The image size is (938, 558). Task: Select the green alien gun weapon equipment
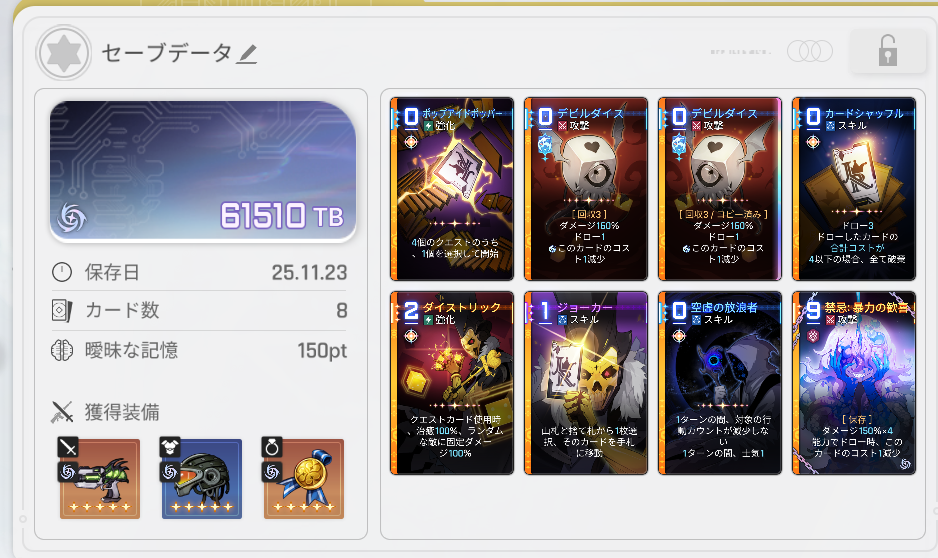[100, 478]
